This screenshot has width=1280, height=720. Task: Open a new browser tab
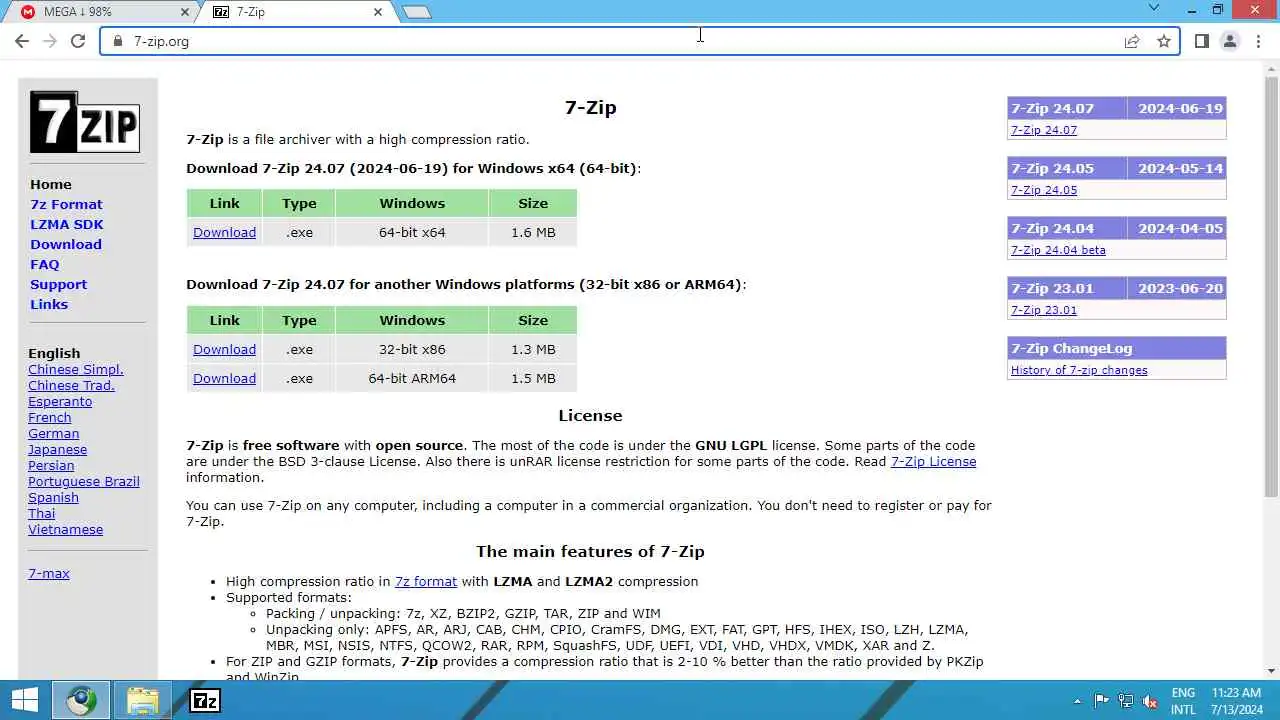(x=417, y=12)
